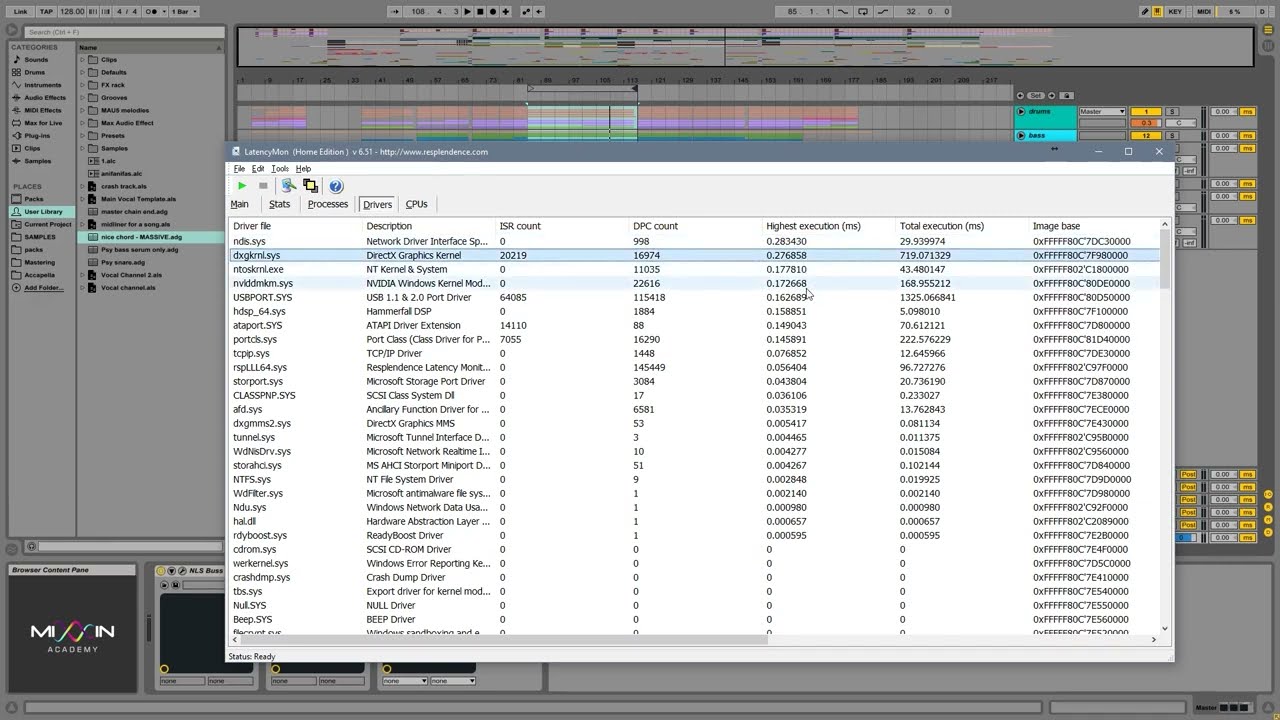Viewport: 1280px width, 720px height.
Task: Toggle Ableton's Draw Mode pencil
Action: 1145,12
